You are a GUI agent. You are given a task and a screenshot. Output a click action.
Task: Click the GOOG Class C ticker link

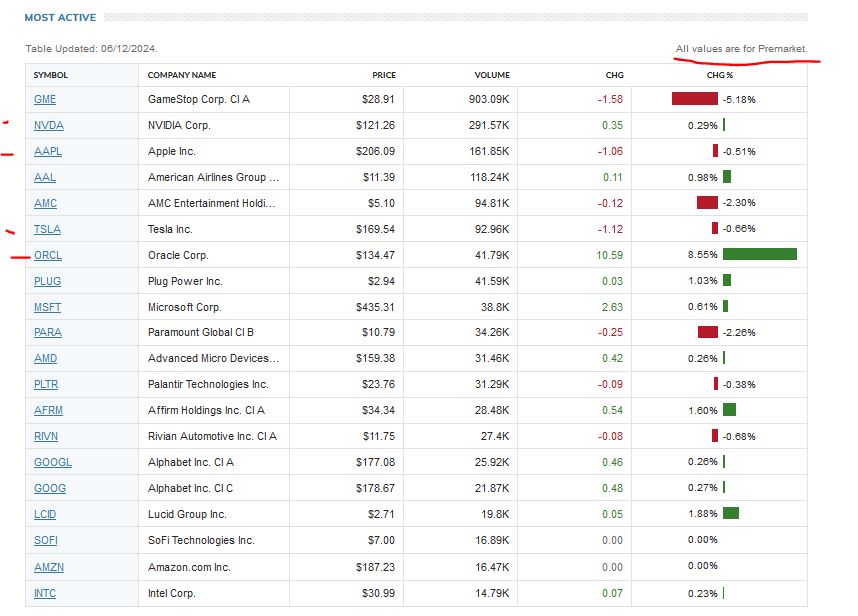click(50, 488)
